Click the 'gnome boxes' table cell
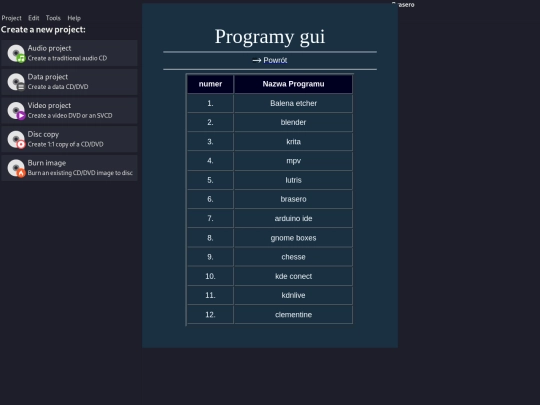This screenshot has height=405, width=540. pos(293,238)
